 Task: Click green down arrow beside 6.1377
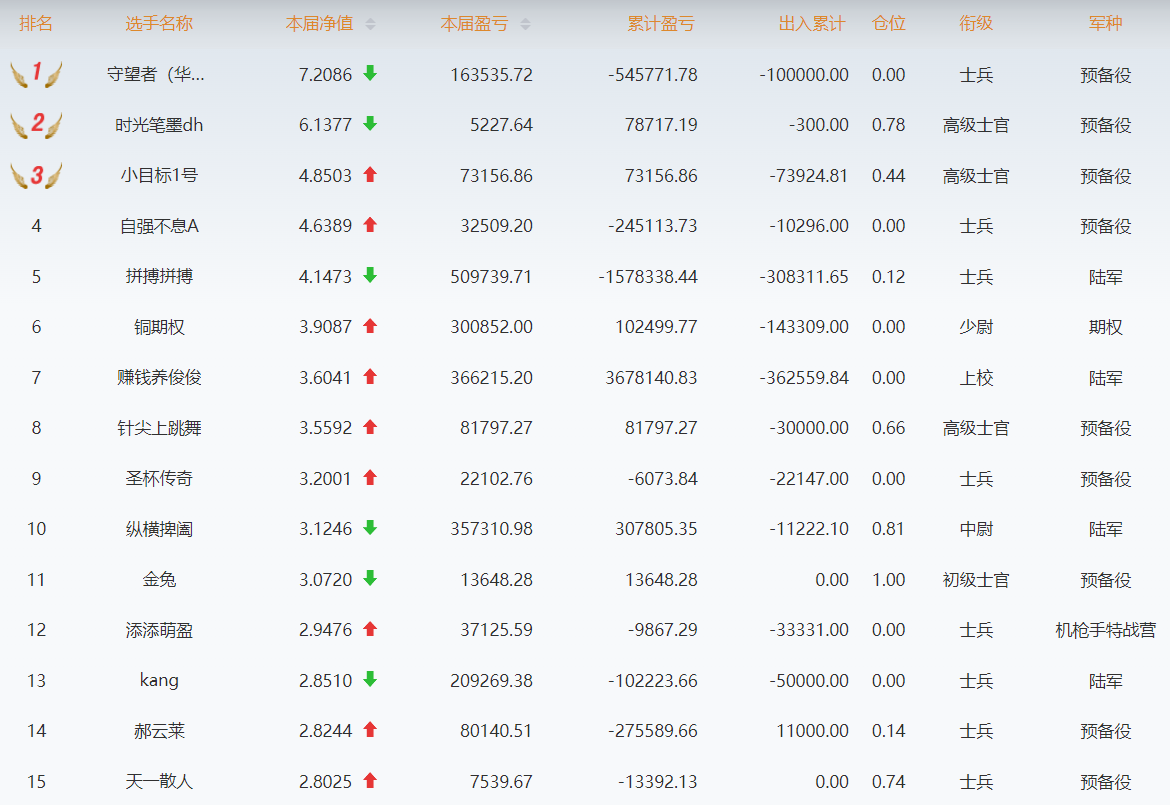pos(370,124)
